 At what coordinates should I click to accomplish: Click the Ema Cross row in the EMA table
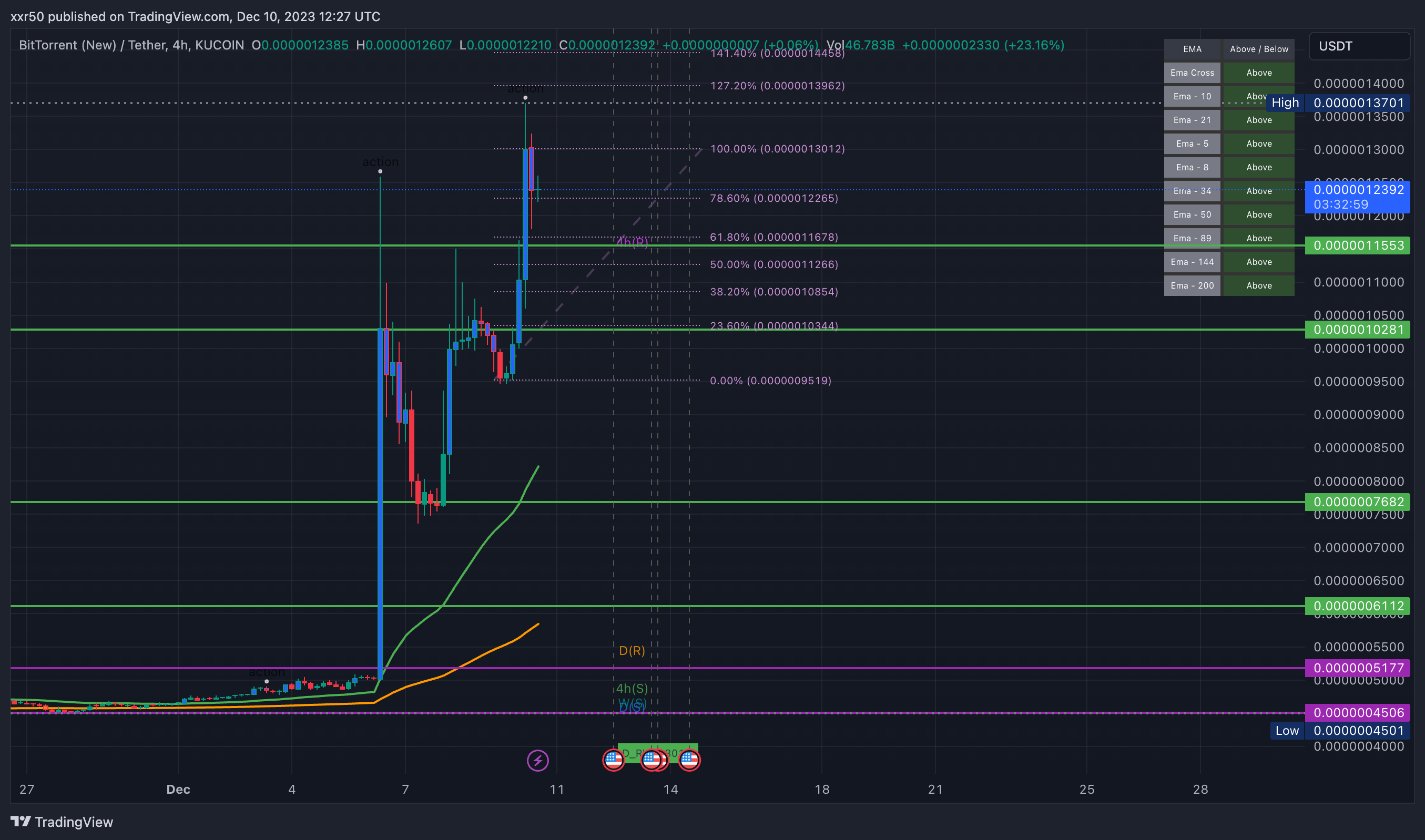[x=1228, y=73]
